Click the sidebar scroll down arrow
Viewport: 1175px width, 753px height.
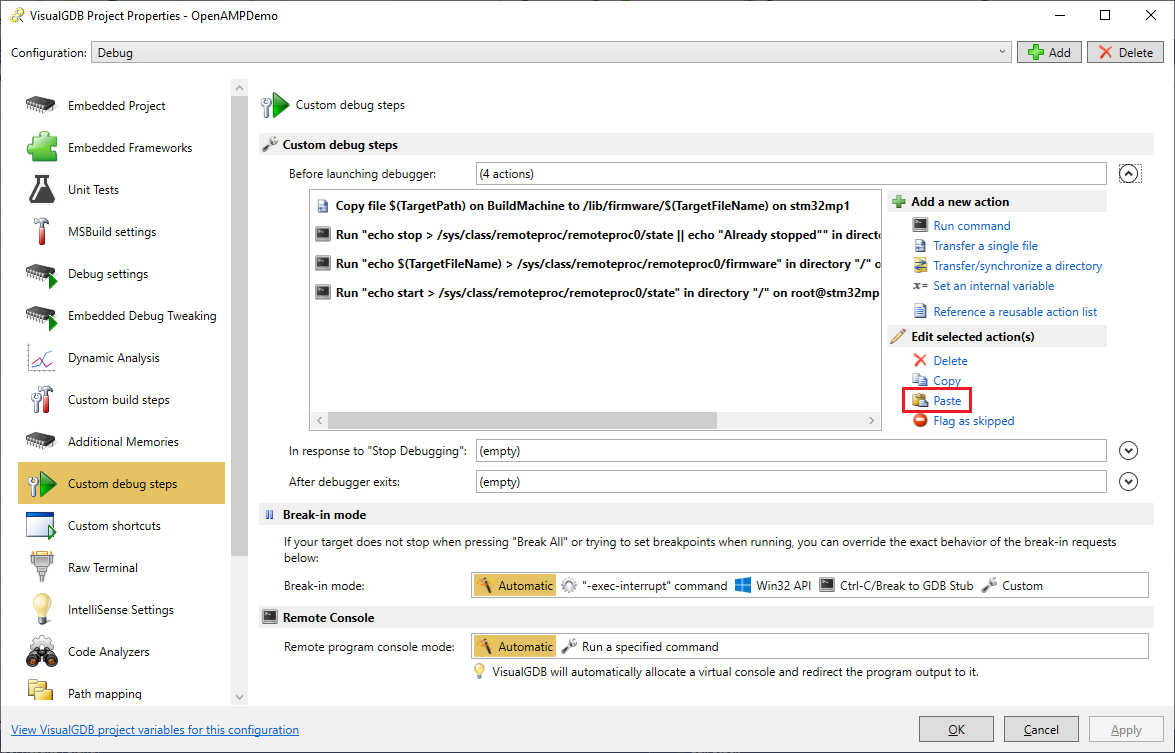tap(239, 697)
